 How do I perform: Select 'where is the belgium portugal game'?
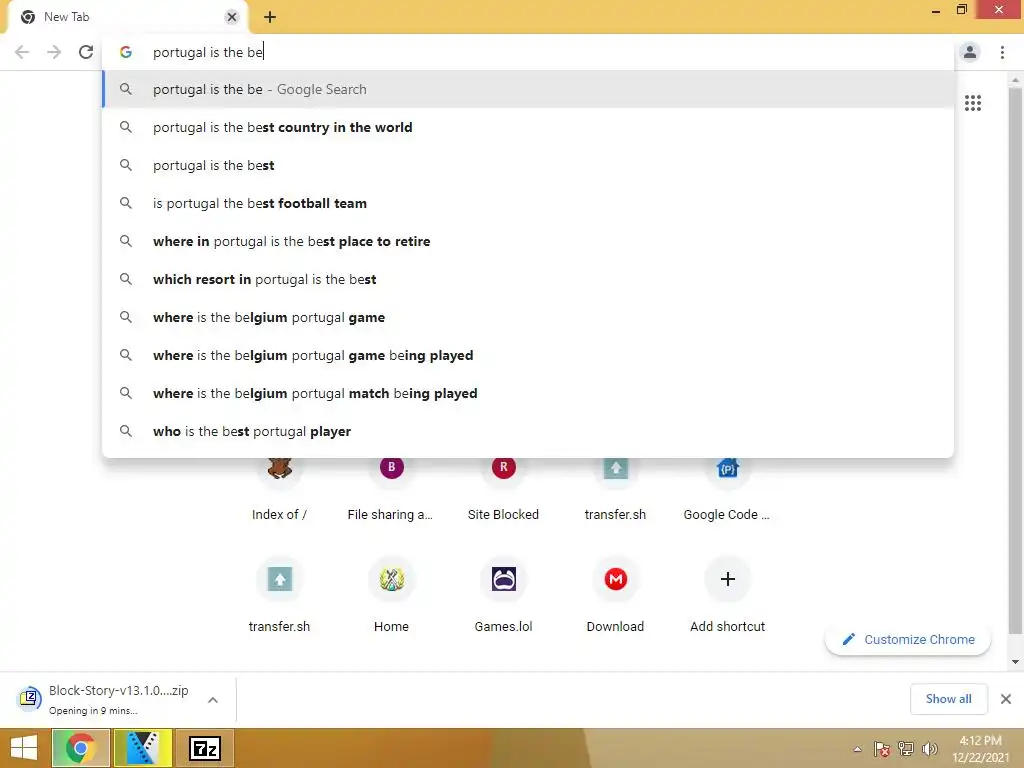(x=528, y=317)
